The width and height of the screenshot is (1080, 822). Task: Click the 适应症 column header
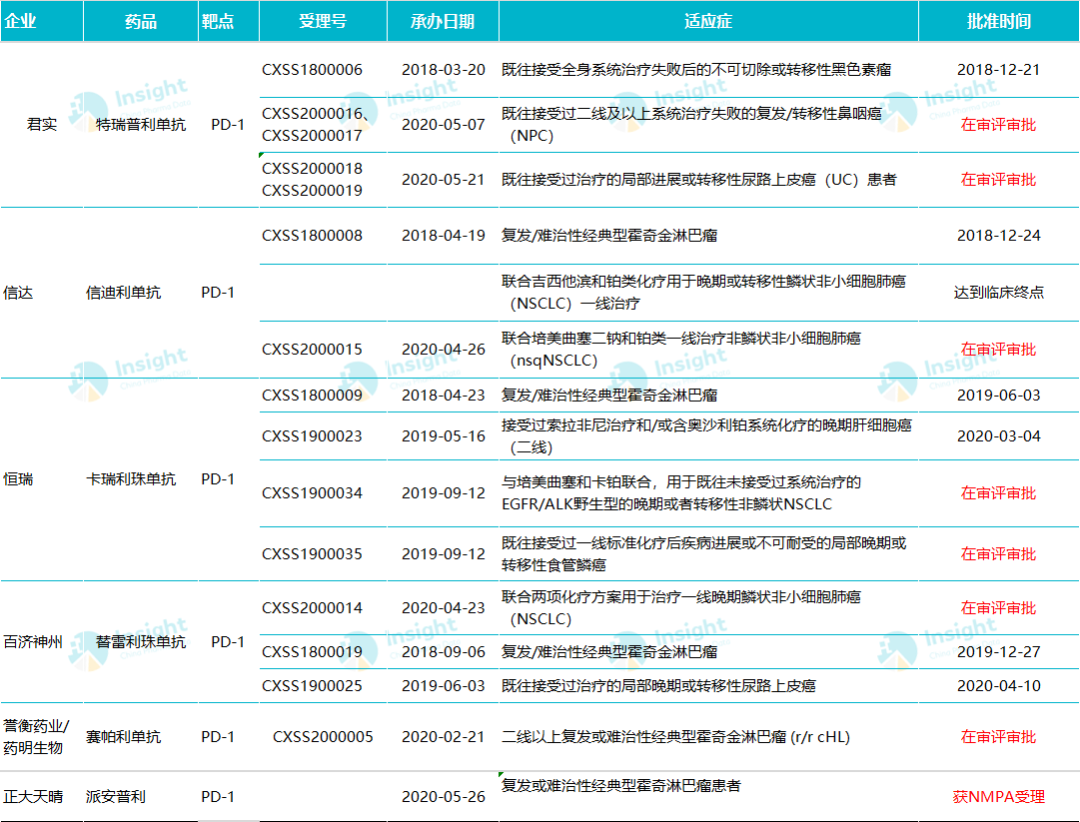pyautogui.click(x=708, y=21)
